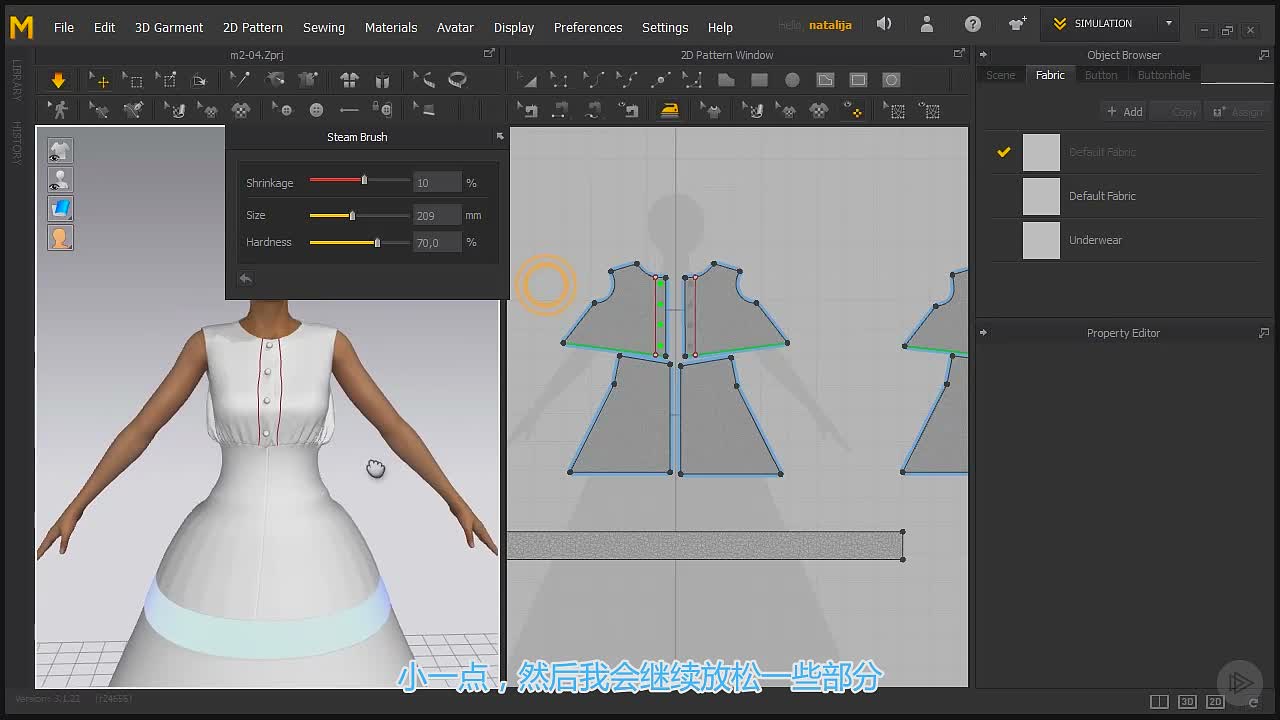Select the Select Mesh box tool
1280x720 pixels.
coord(133,80)
